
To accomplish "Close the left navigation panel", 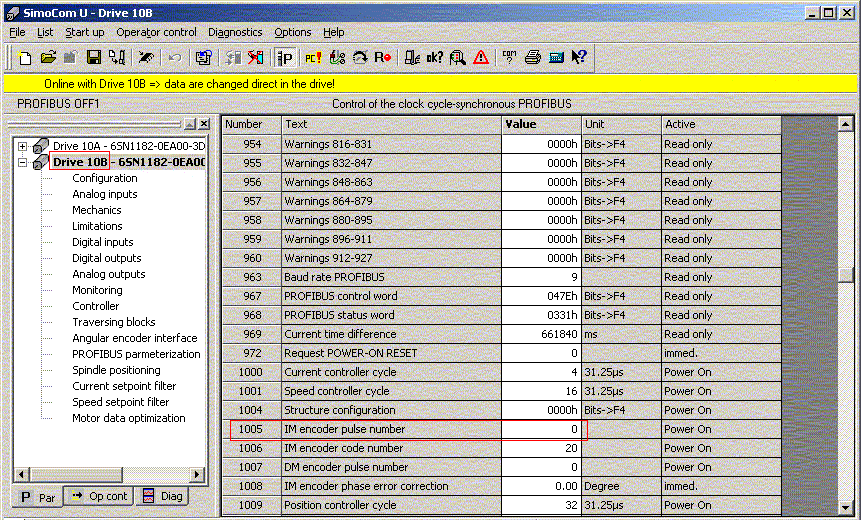I will point(204,124).
